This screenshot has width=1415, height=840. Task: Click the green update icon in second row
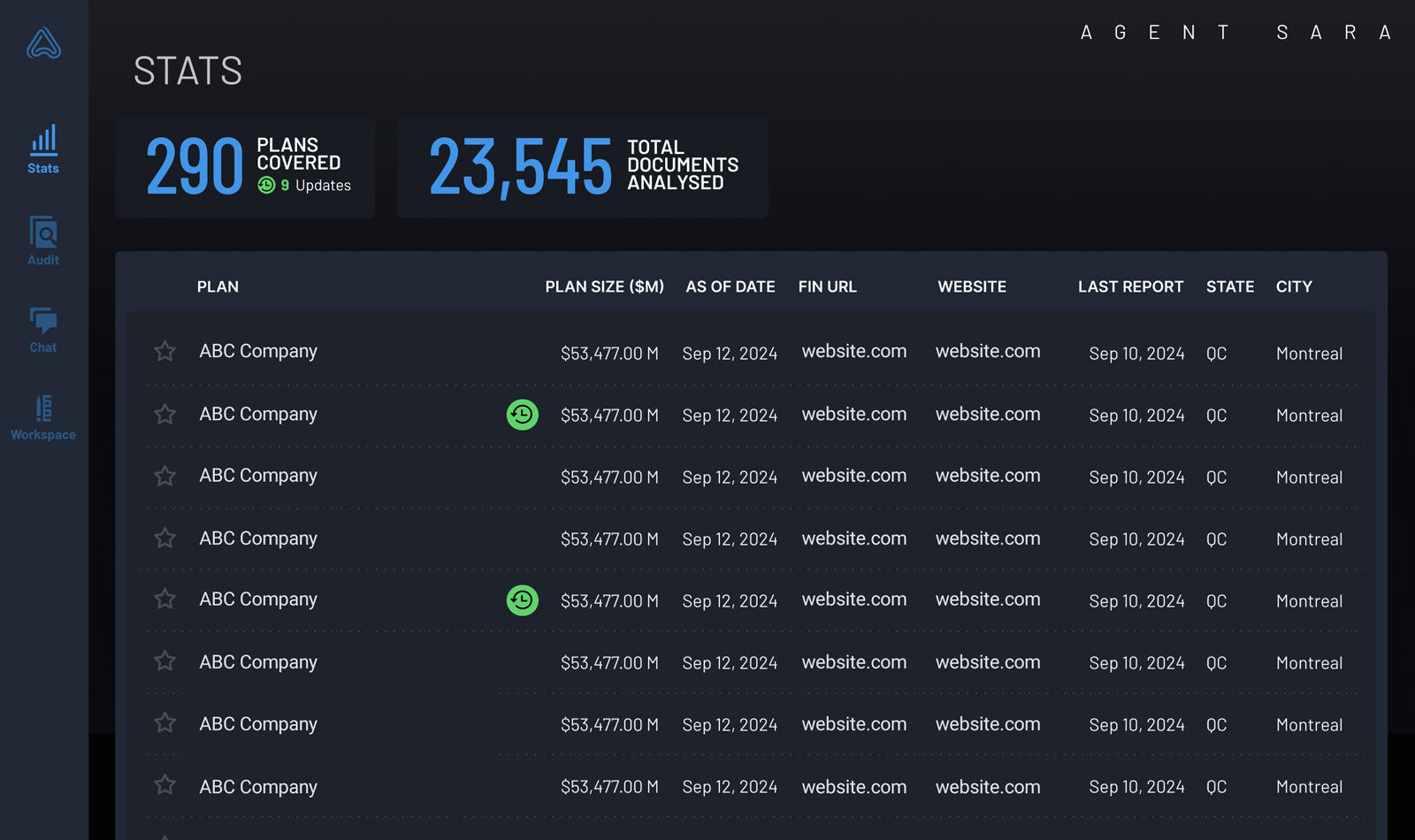(x=522, y=415)
